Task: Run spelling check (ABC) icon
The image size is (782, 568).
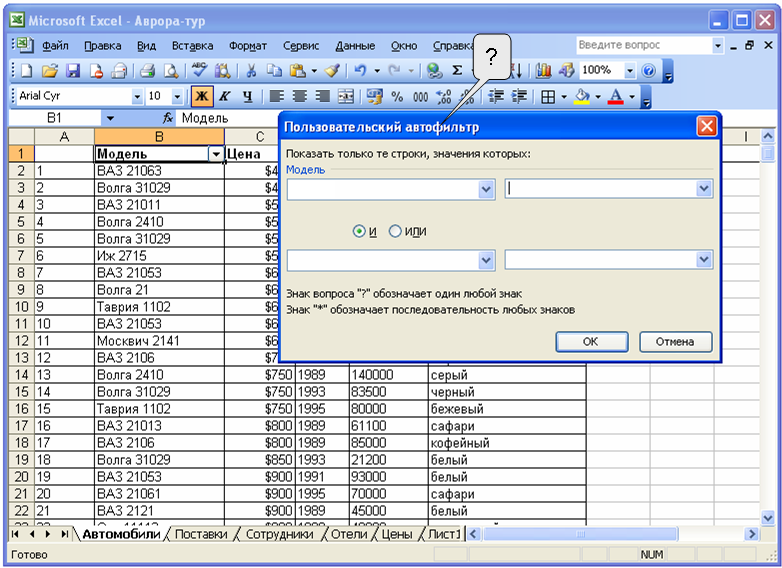Action: click(199, 70)
